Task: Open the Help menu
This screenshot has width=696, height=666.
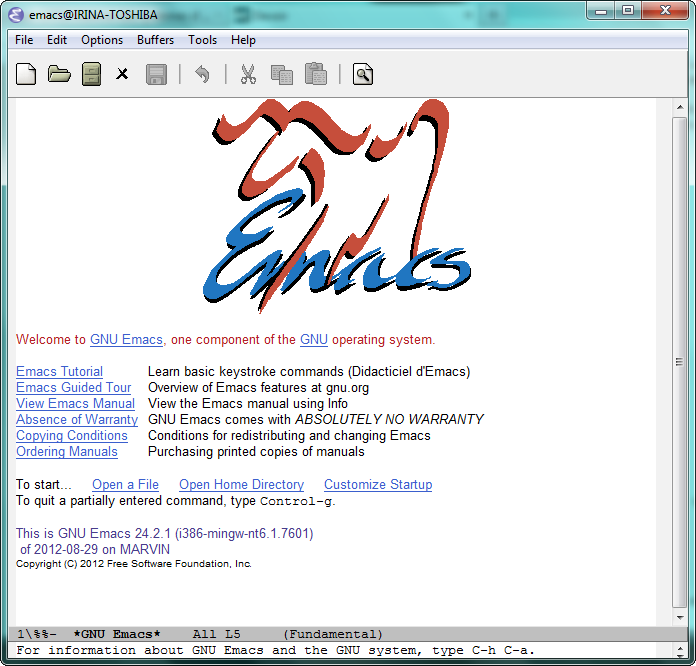Action: tap(243, 40)
